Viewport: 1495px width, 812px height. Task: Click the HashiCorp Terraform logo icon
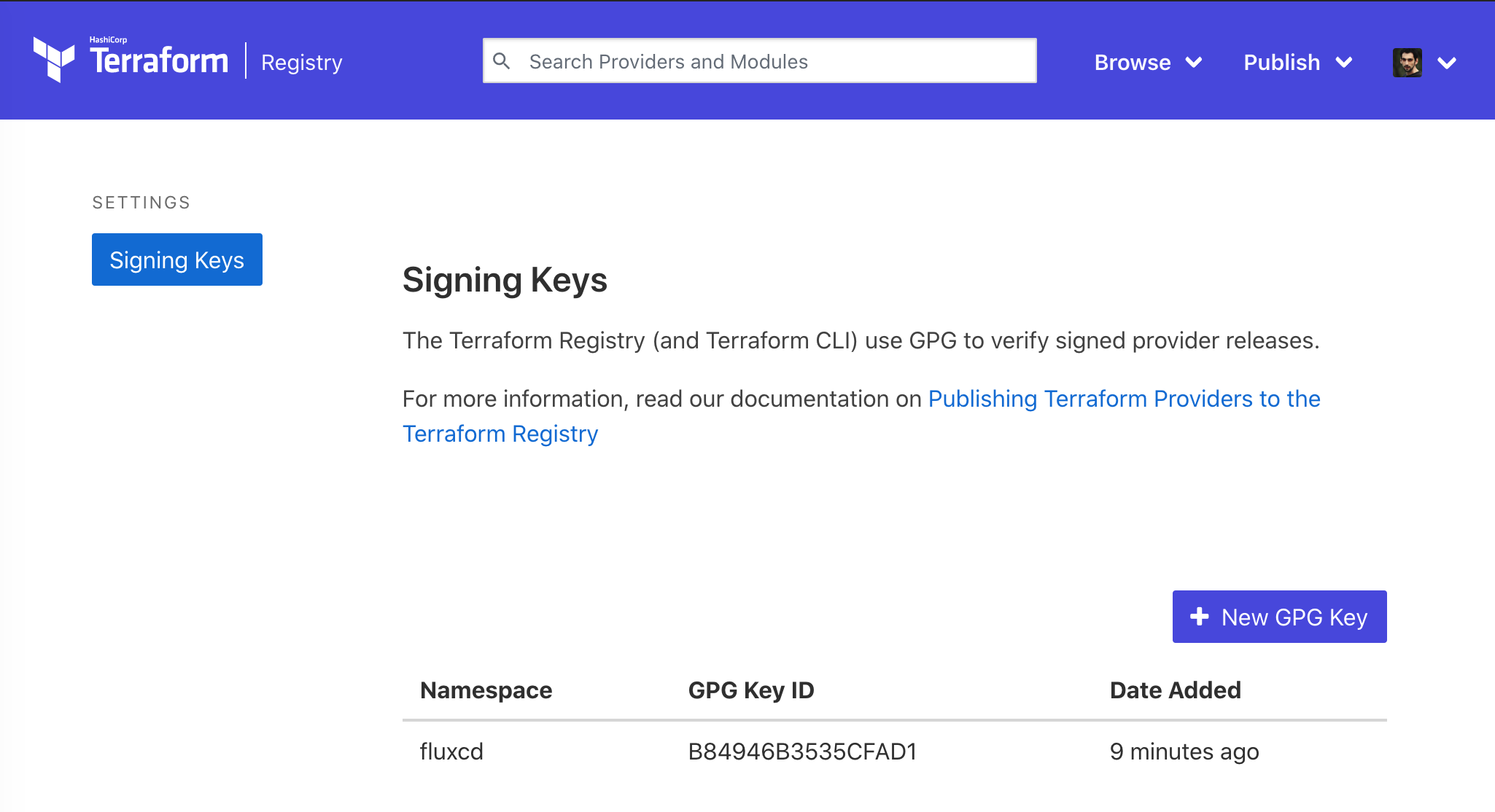[53, 61]
